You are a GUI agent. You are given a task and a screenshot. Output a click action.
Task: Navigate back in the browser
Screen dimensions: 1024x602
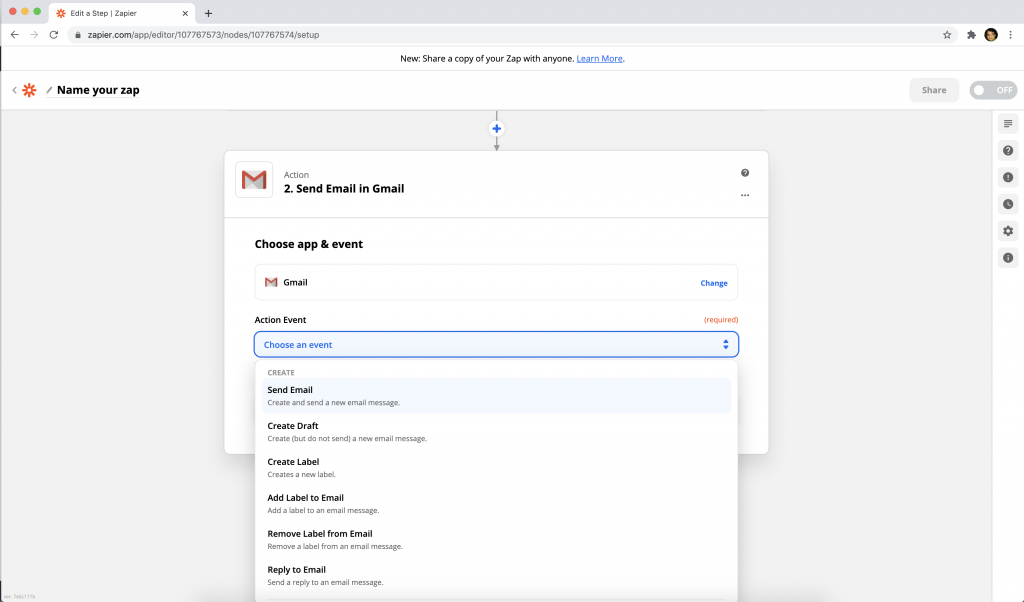[14, 35]
